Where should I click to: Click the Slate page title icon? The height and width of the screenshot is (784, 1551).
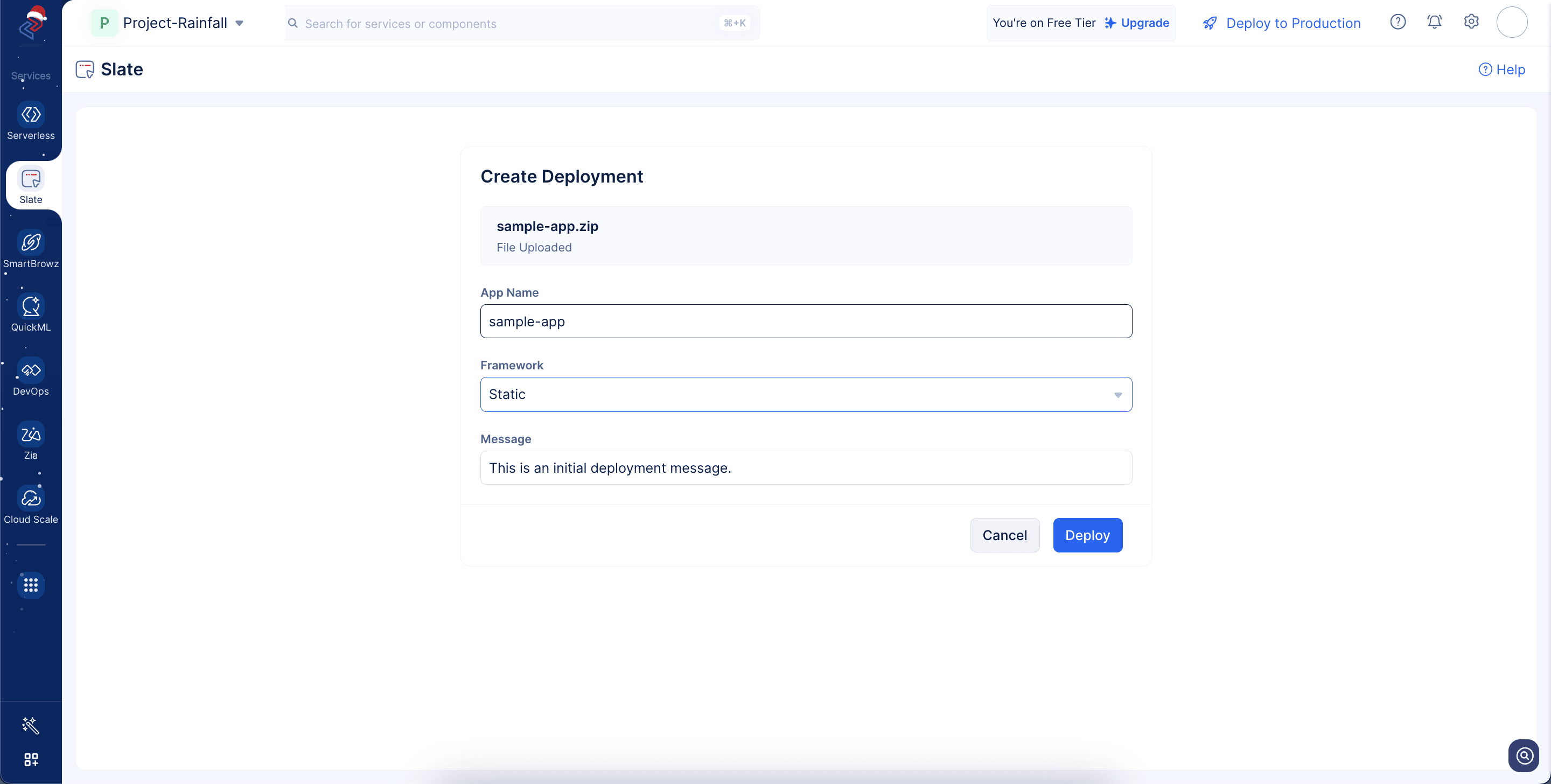click(x=85, y=69)
